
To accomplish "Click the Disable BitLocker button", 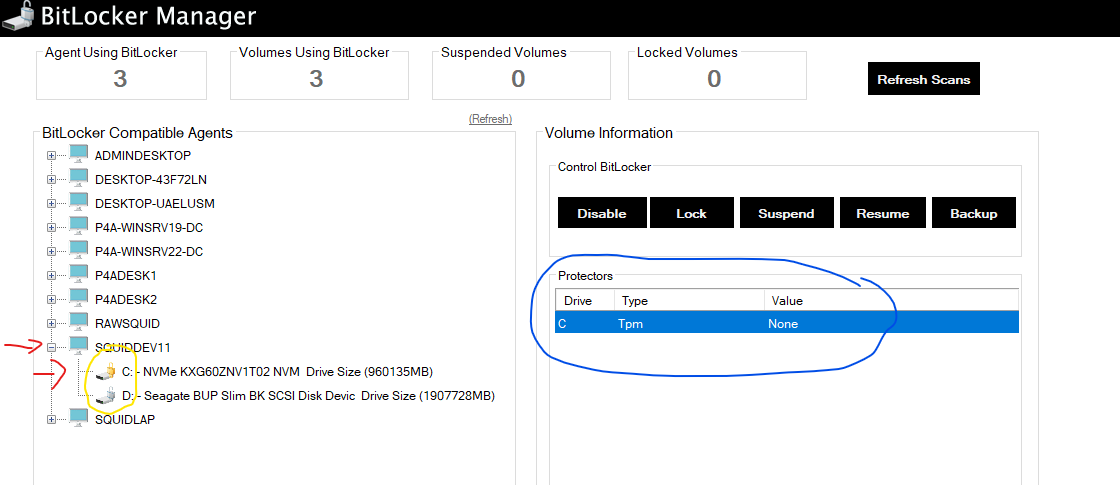I will coord(601,213).
